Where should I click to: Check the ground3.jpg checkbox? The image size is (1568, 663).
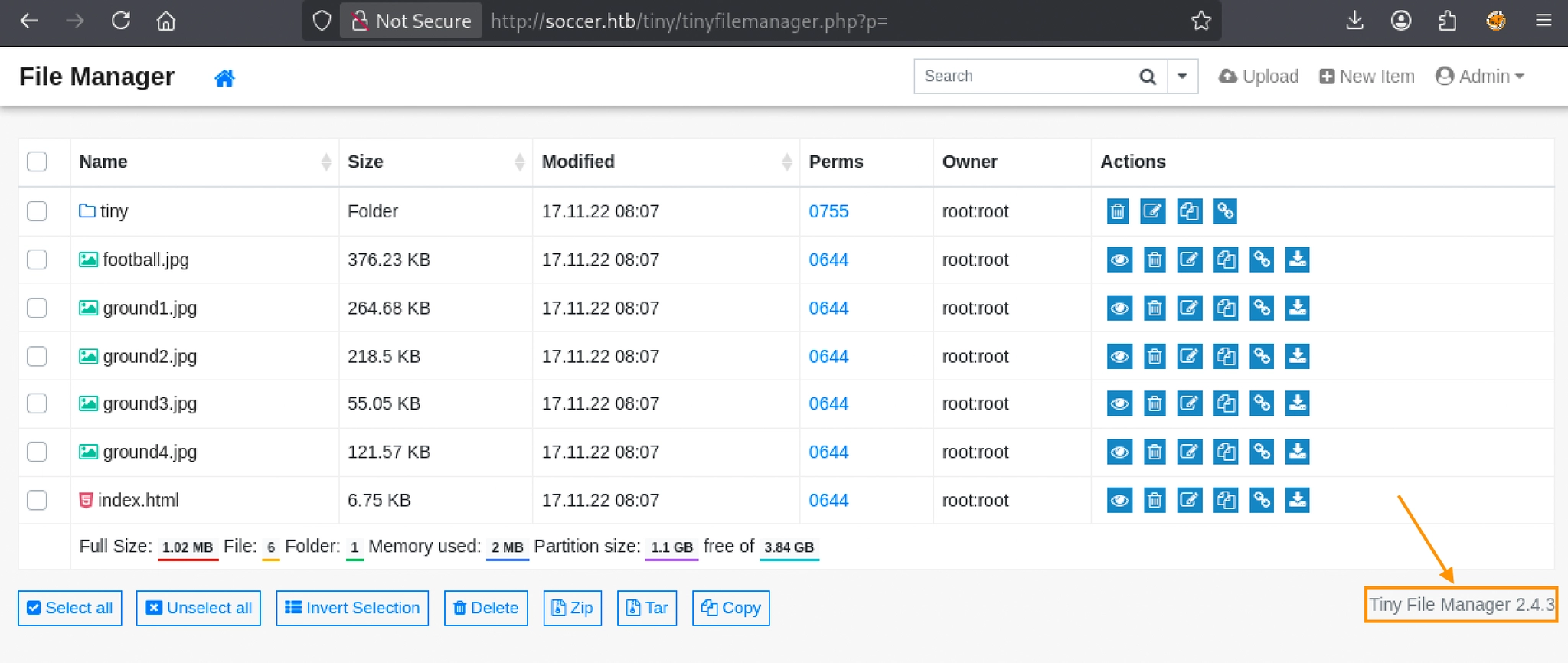tap(37, 403)
